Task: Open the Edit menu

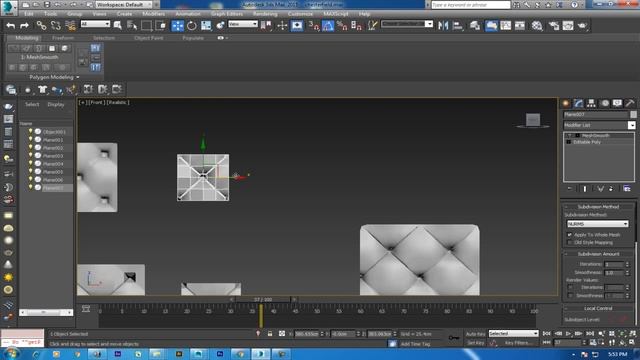Action: (29, 13)
